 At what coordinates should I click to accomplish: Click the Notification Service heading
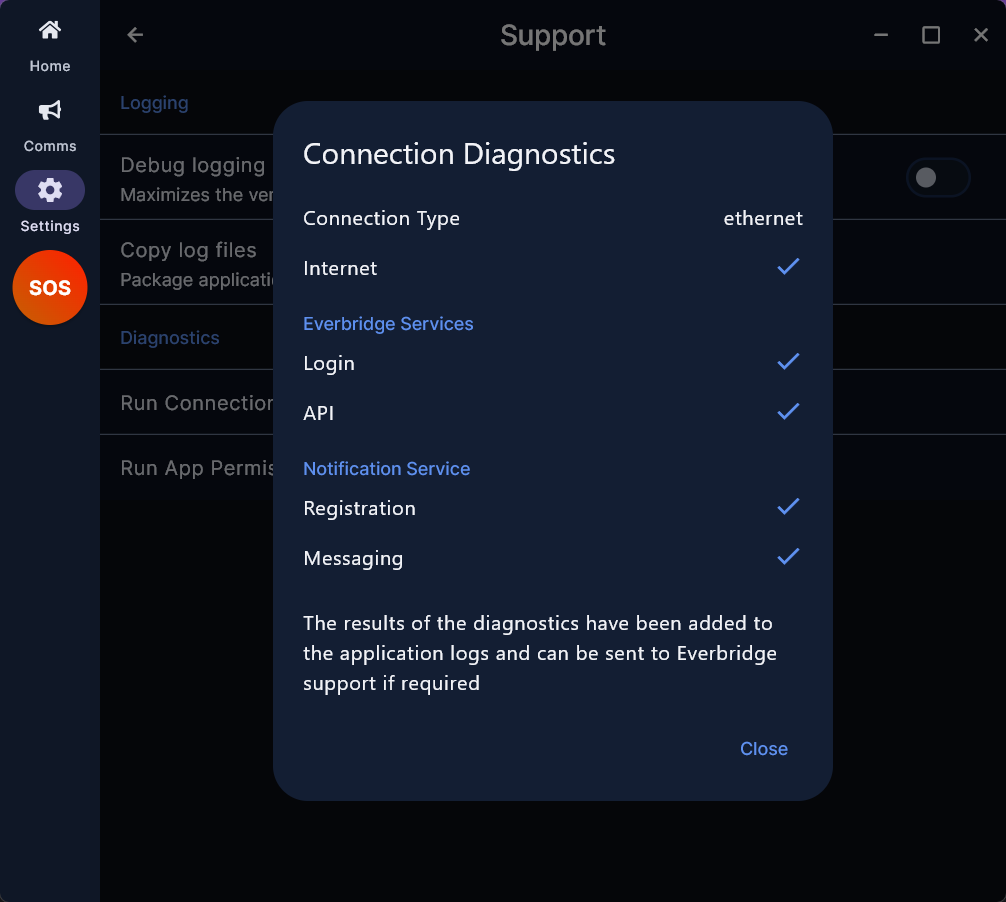386,468
